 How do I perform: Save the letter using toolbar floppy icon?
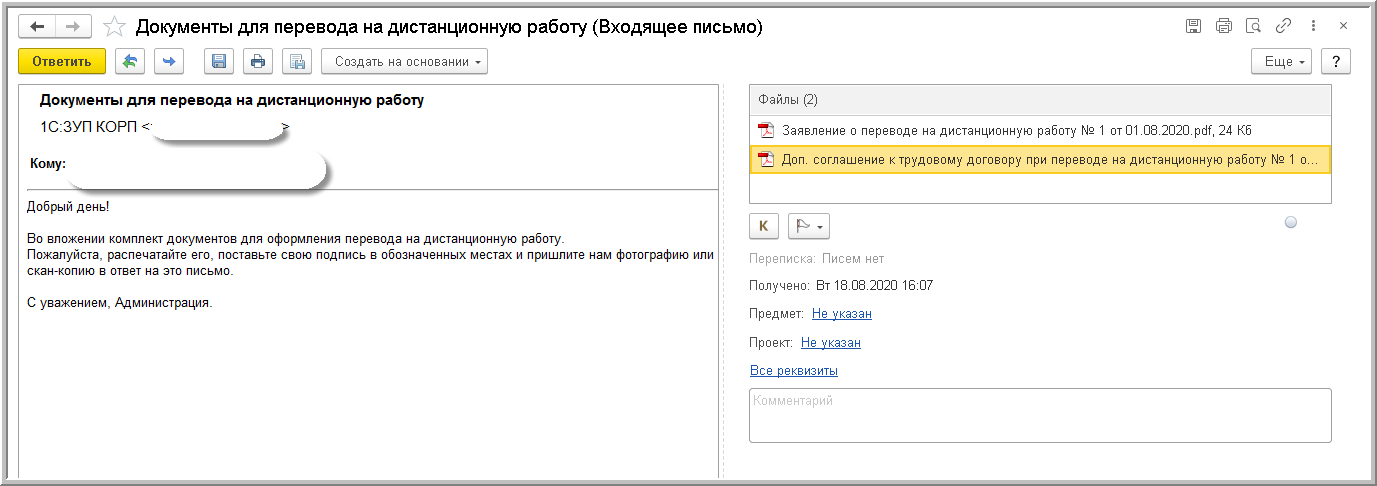(x=219, y=62)
